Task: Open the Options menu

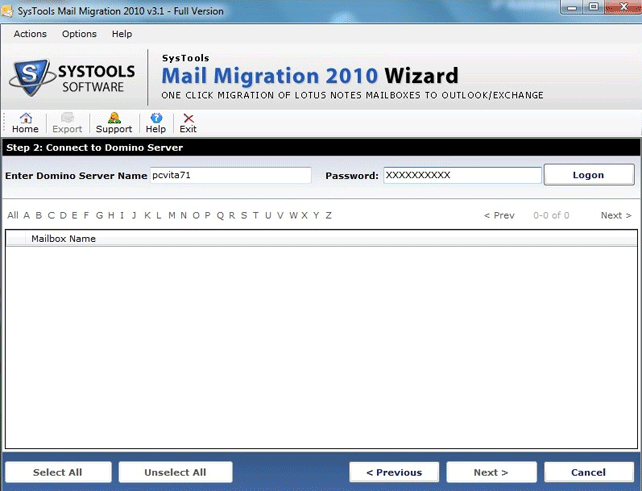Action: (x=79, y=34)
